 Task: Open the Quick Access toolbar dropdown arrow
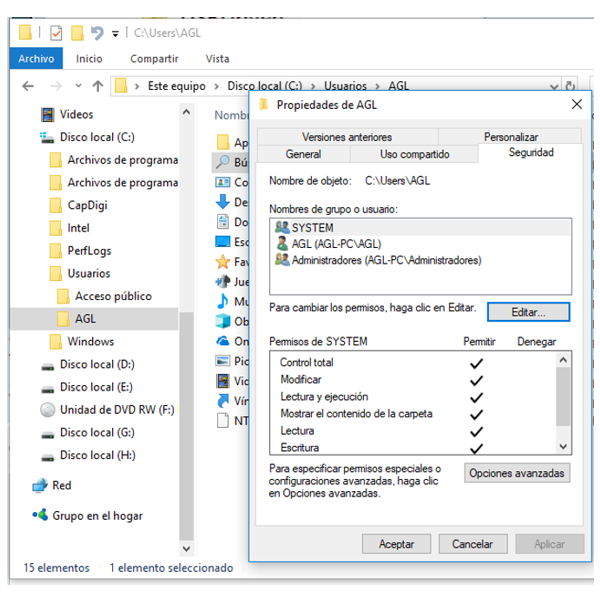(x=116, y=33)
